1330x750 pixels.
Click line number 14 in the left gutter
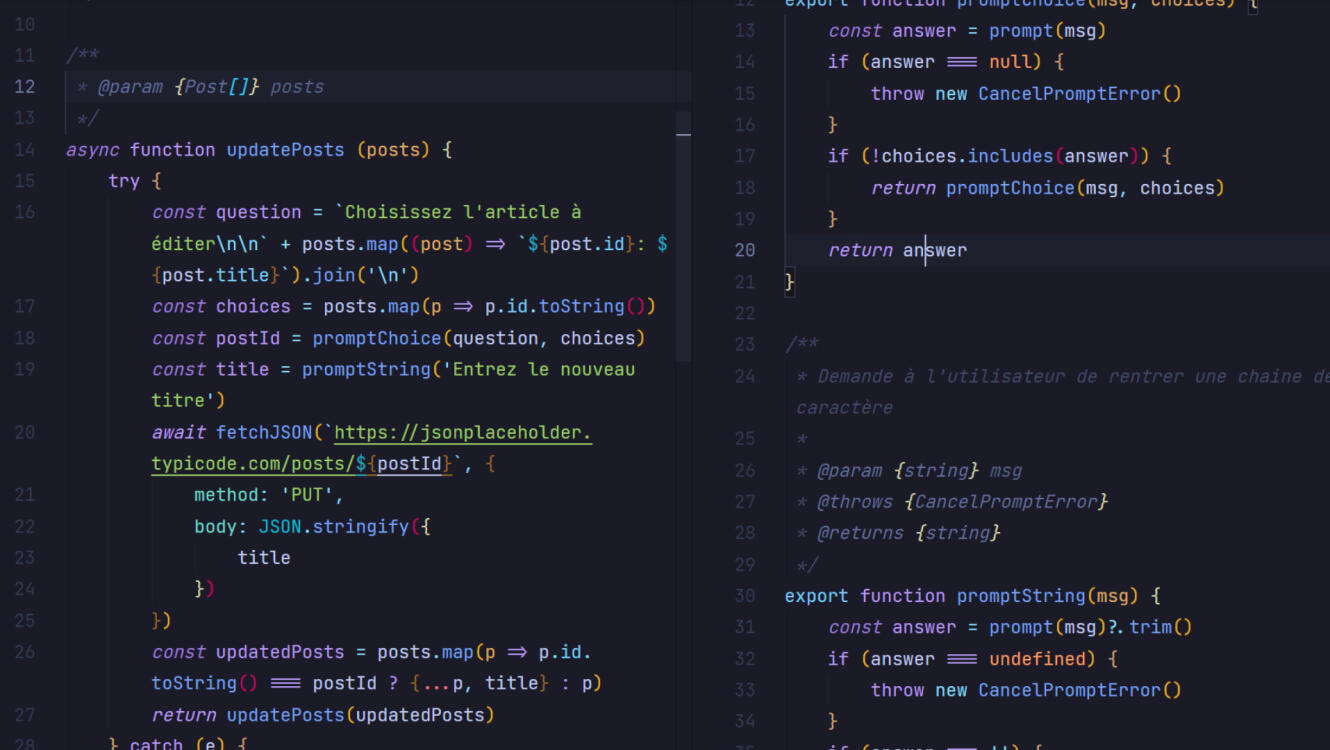[25, 150]
